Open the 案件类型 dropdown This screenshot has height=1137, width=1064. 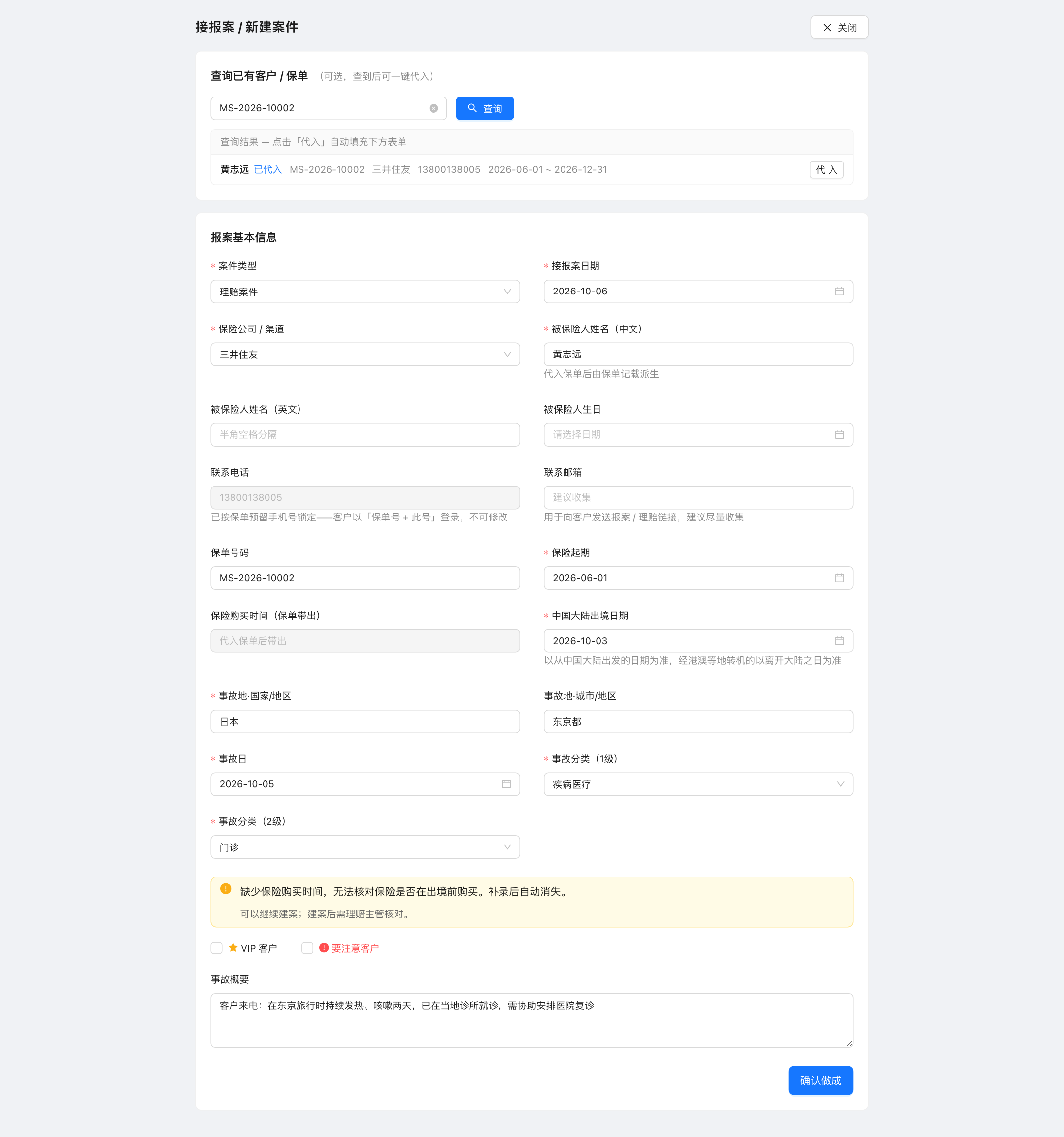pos(365,292)
